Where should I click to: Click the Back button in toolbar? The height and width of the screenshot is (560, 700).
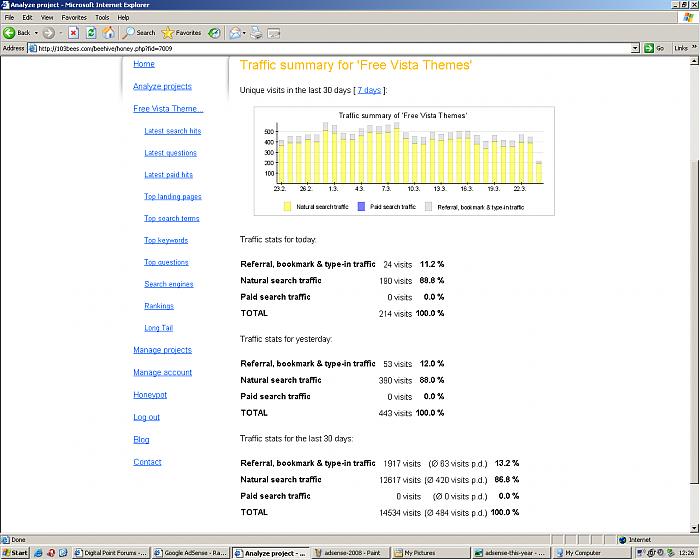coord(17,33)
